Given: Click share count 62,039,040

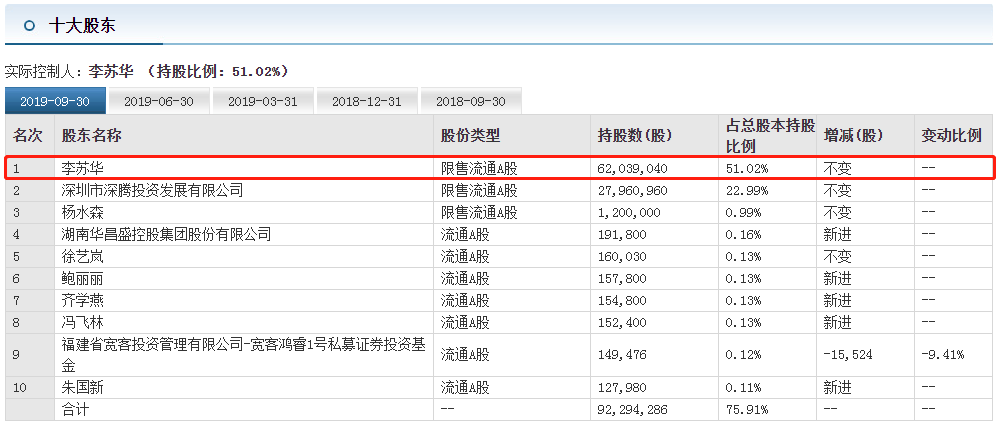Looking at the screenshot, I should [x=633, y=170].
